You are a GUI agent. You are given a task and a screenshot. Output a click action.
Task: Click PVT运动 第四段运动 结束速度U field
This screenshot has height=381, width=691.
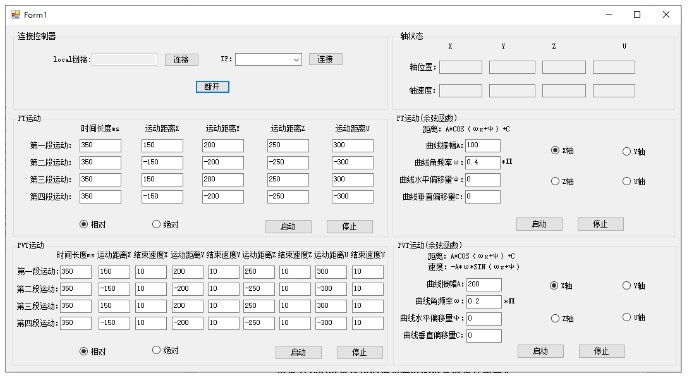click(x=368, y=323)
